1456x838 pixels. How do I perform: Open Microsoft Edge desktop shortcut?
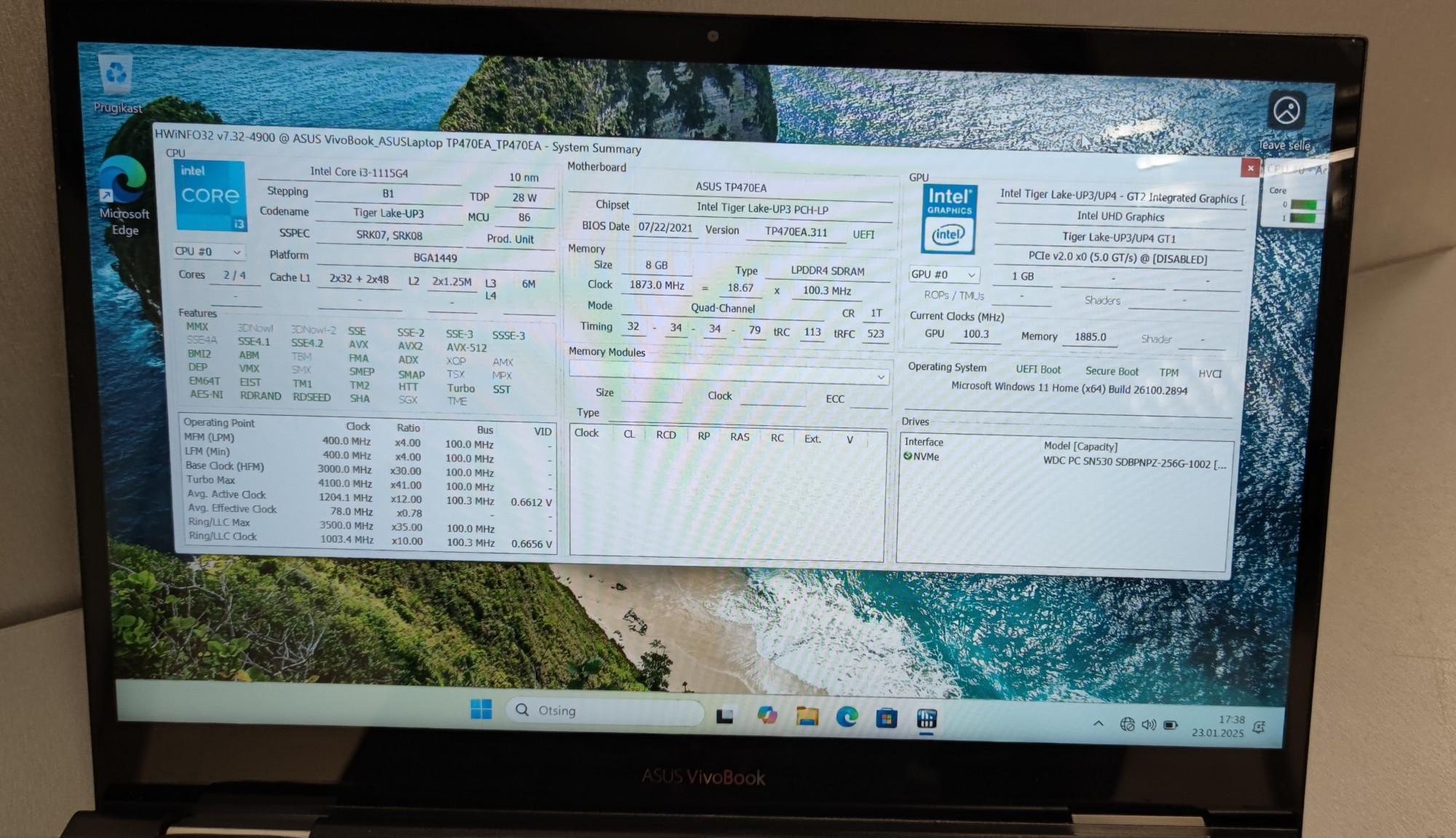[x=124, y=195]
